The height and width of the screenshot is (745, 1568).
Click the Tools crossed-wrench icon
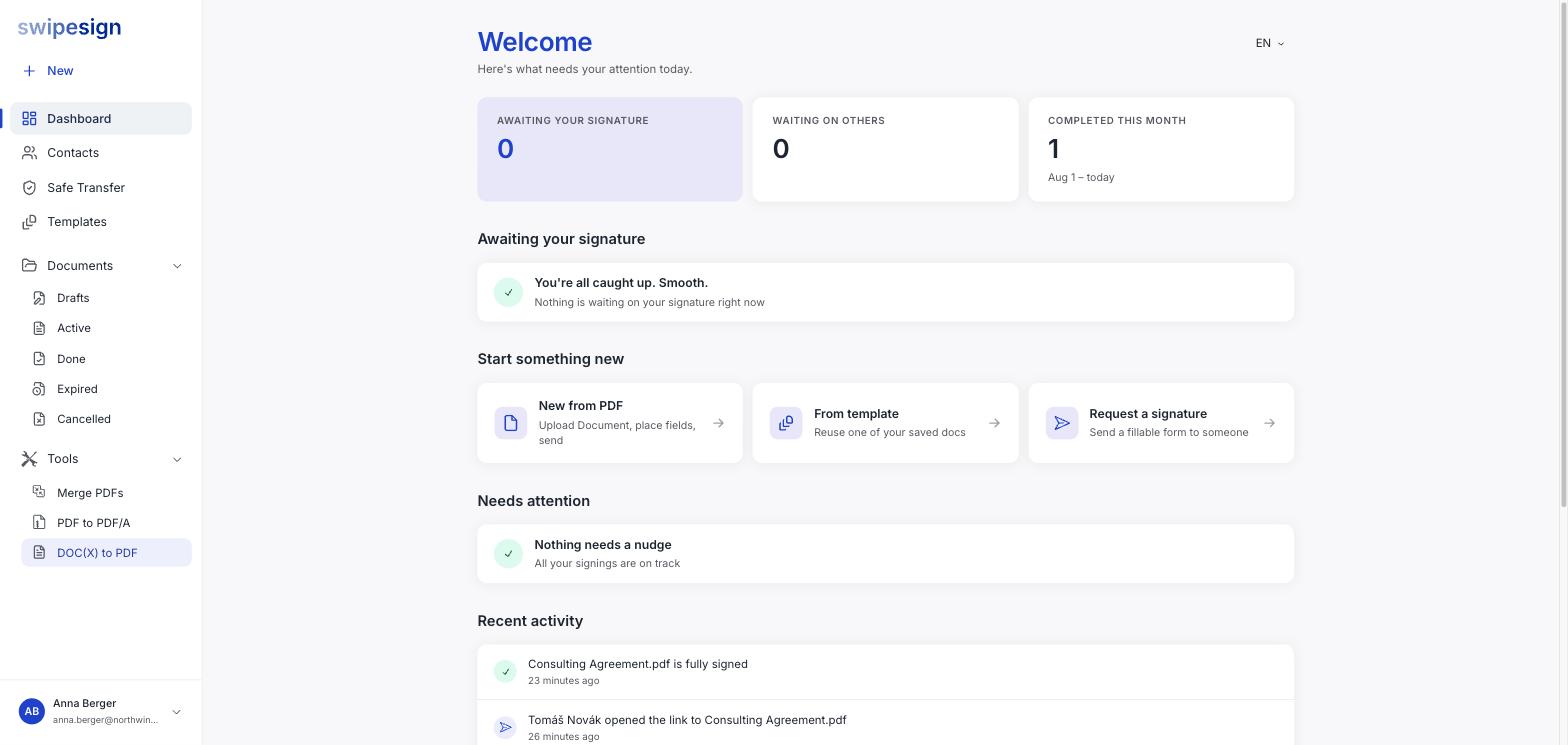pyautogui.click(x=29, y=459)
